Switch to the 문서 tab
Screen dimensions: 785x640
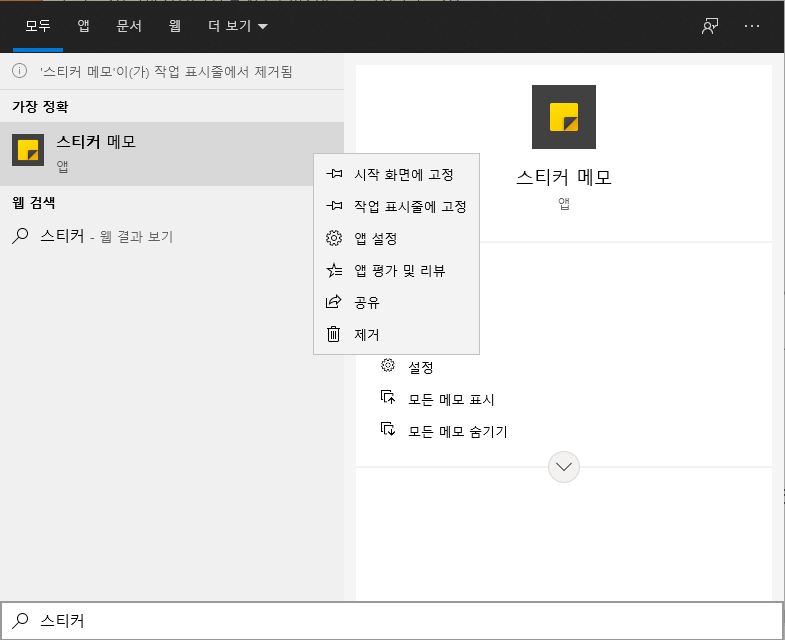[129, 26]
